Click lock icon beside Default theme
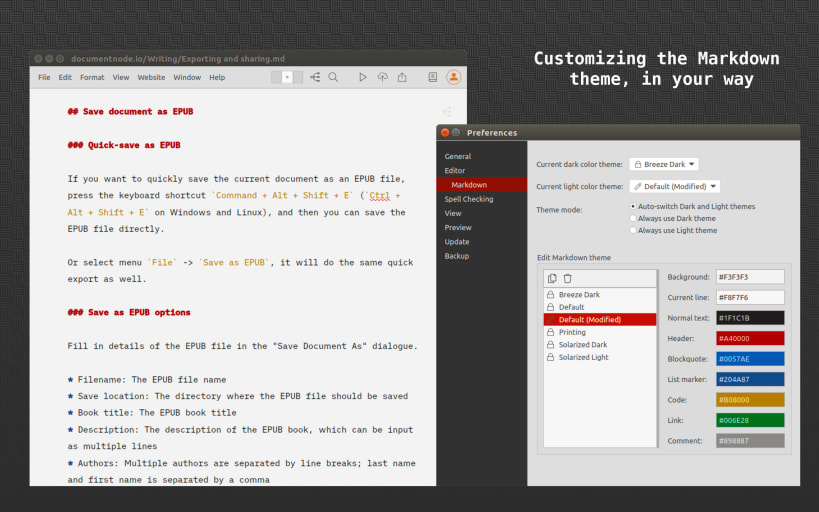The image size is (819, 512). pos(551,307)
